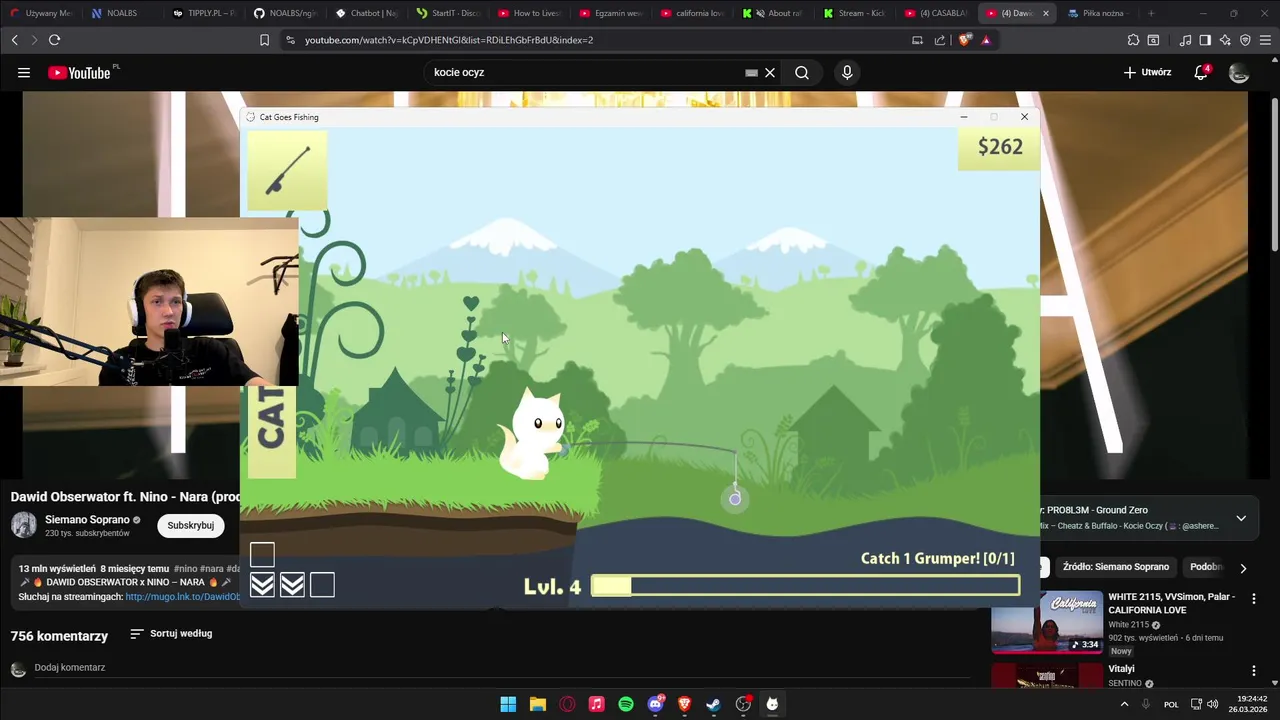Switch to the Chatbot browser tab
The height and width of the screenshot is (720, 1280).
click(x=368, y=13)
